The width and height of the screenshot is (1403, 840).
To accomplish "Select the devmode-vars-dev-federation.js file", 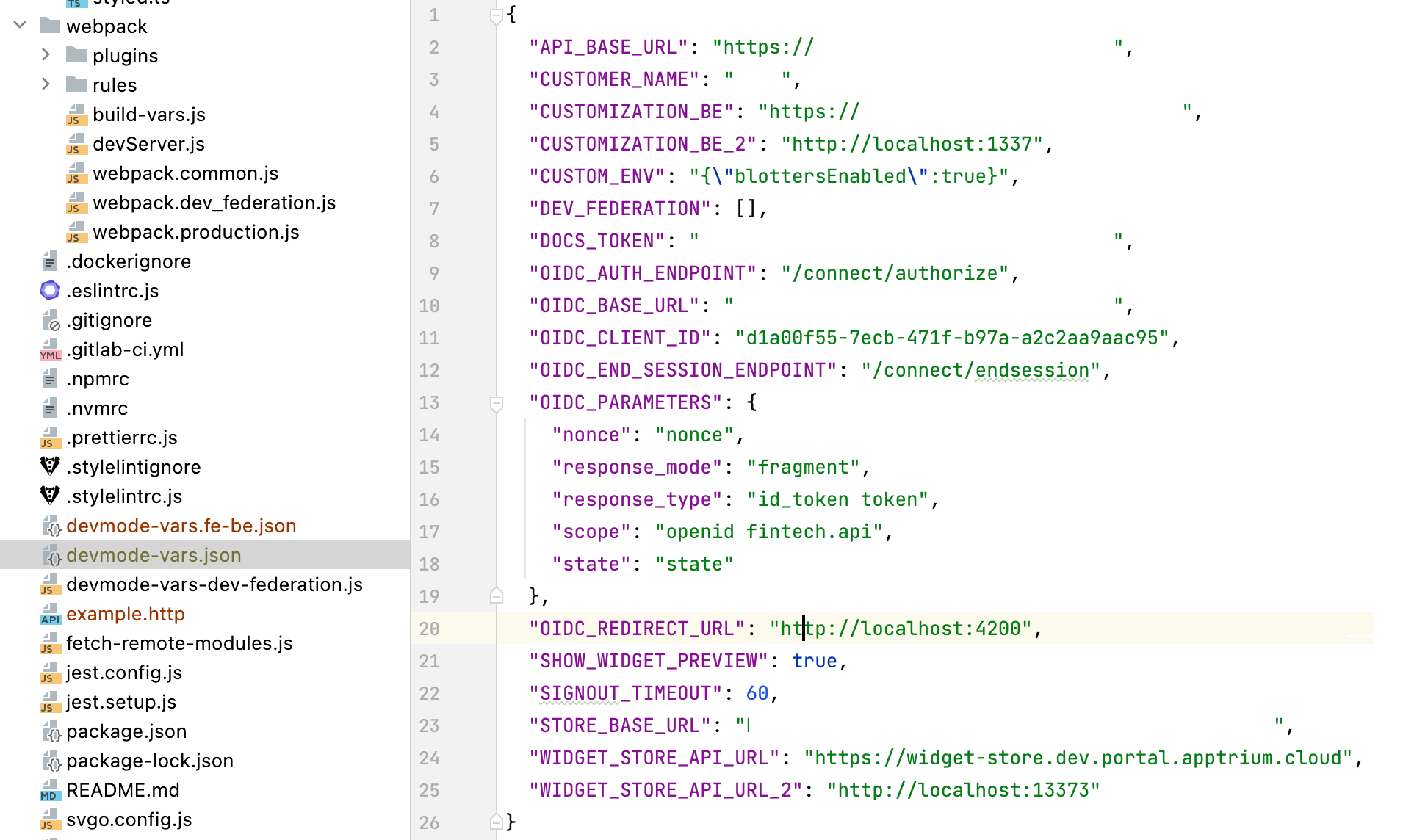I will pyautogui.click(x=214, y=584).
